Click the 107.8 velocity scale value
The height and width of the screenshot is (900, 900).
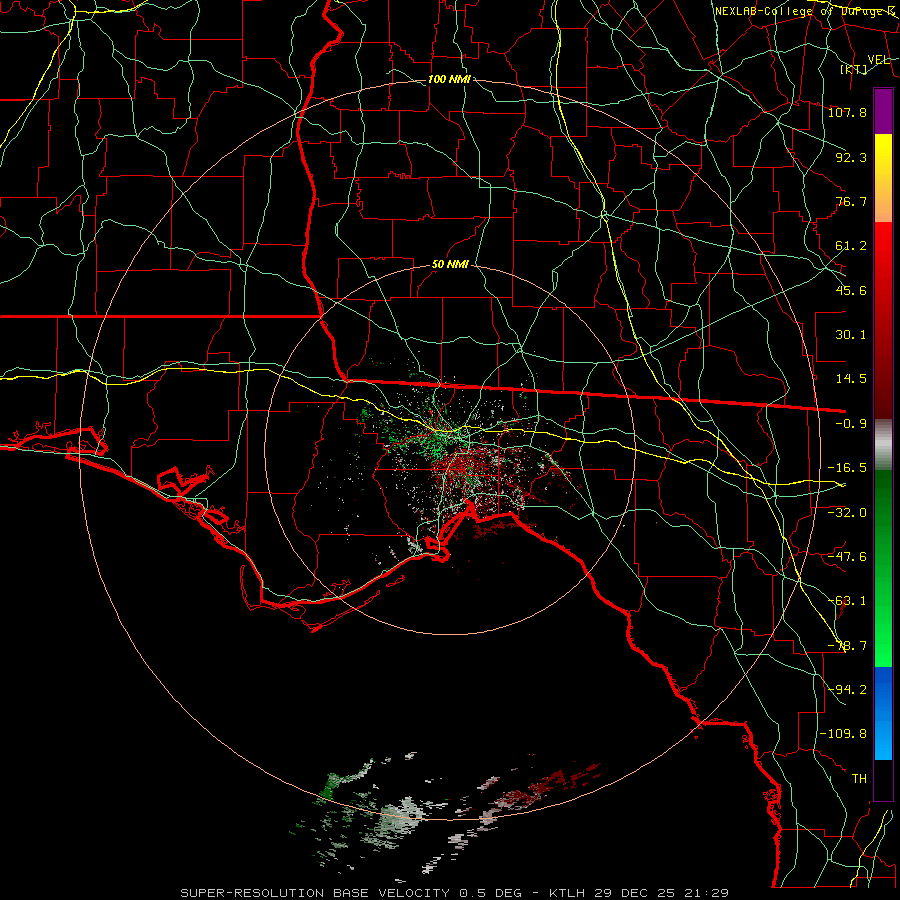coord(847,112)
